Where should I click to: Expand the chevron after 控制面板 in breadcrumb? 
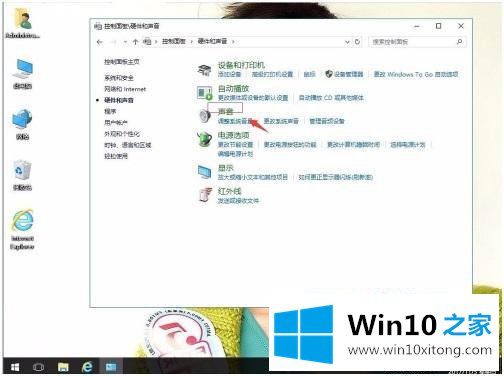pos(192,42)
